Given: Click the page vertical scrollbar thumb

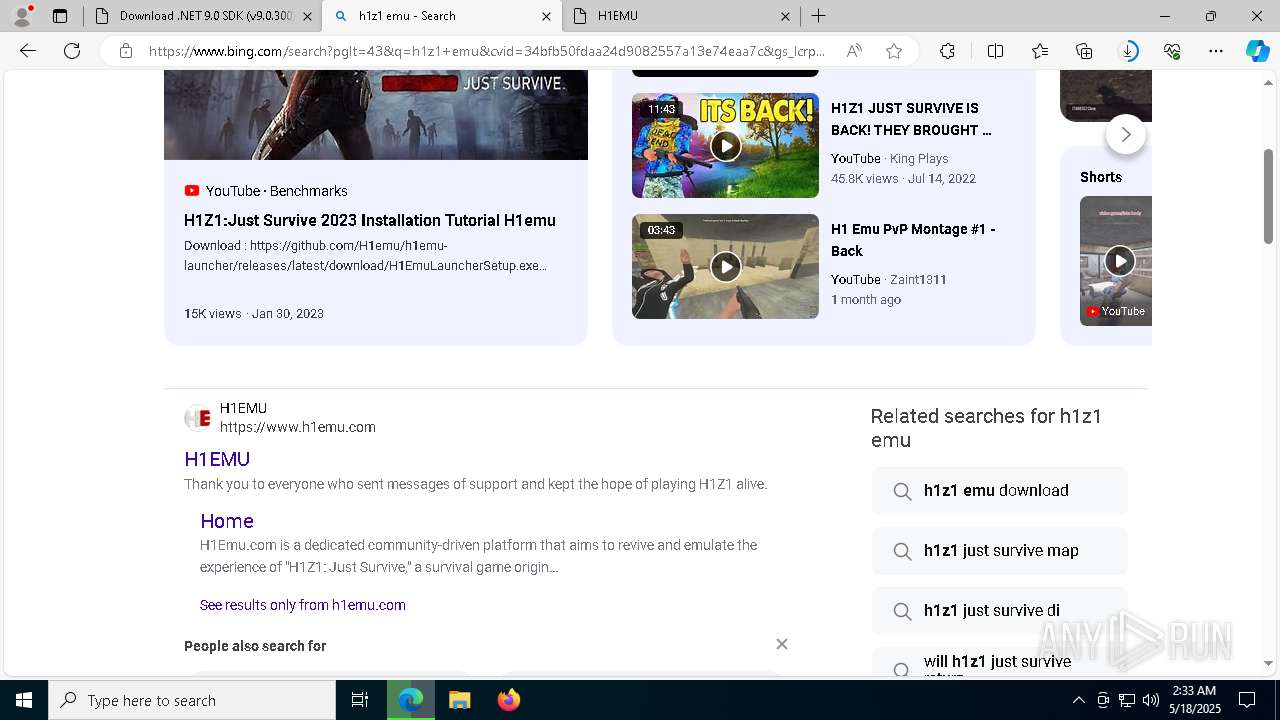Looking at the screenshot, I should pos(1269,196).
